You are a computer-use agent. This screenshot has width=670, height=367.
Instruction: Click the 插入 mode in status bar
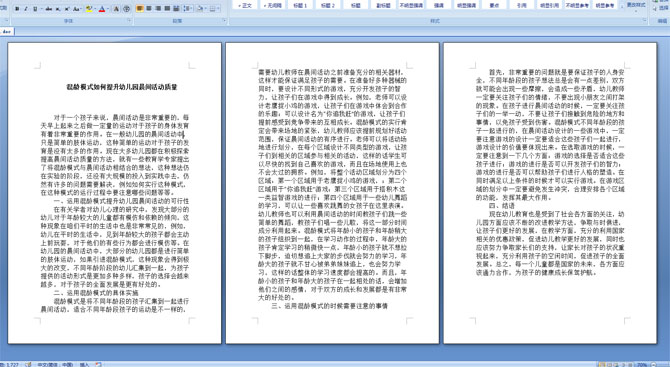point(84,364)
